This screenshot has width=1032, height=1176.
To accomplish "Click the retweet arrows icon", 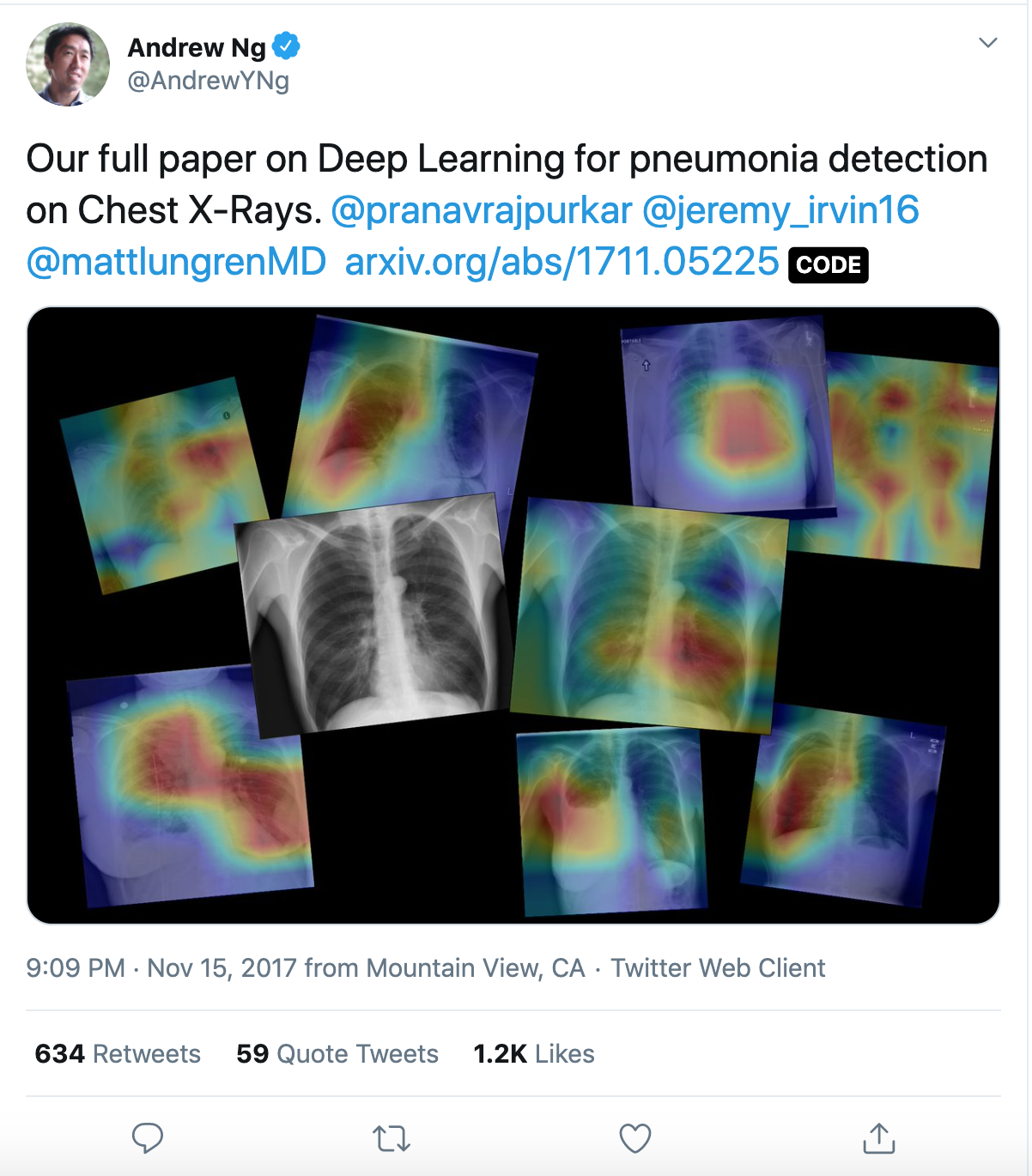I will pyautogui.click(x=392, y=1139).
